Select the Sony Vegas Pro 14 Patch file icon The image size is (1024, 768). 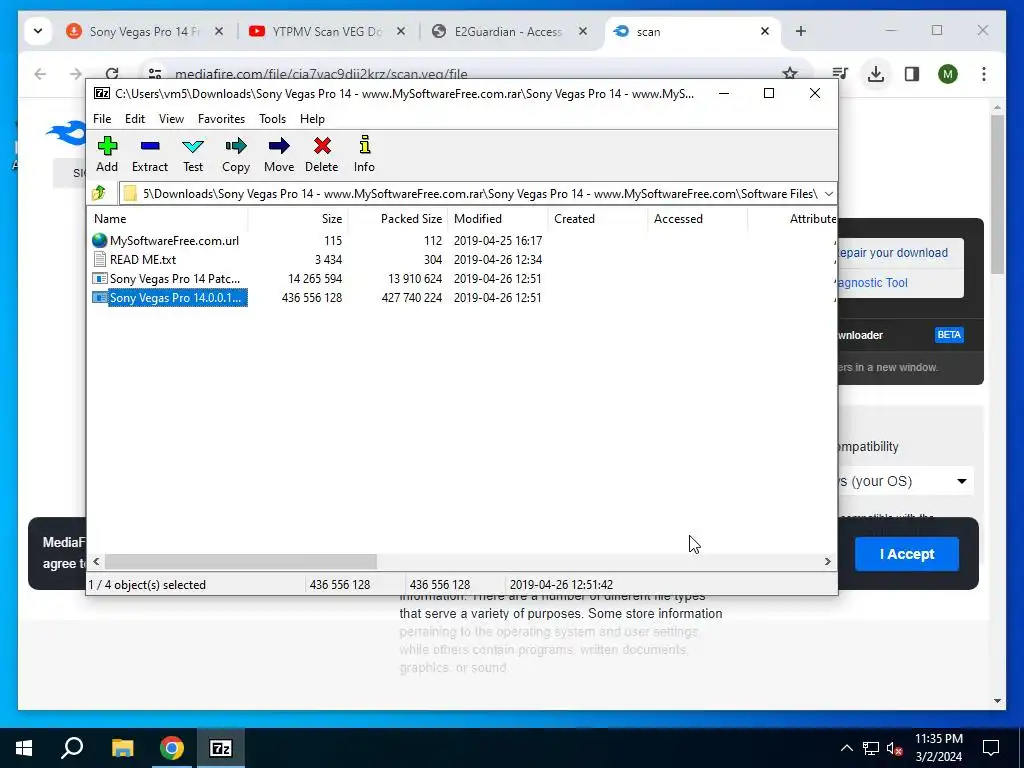click(99, 278)
